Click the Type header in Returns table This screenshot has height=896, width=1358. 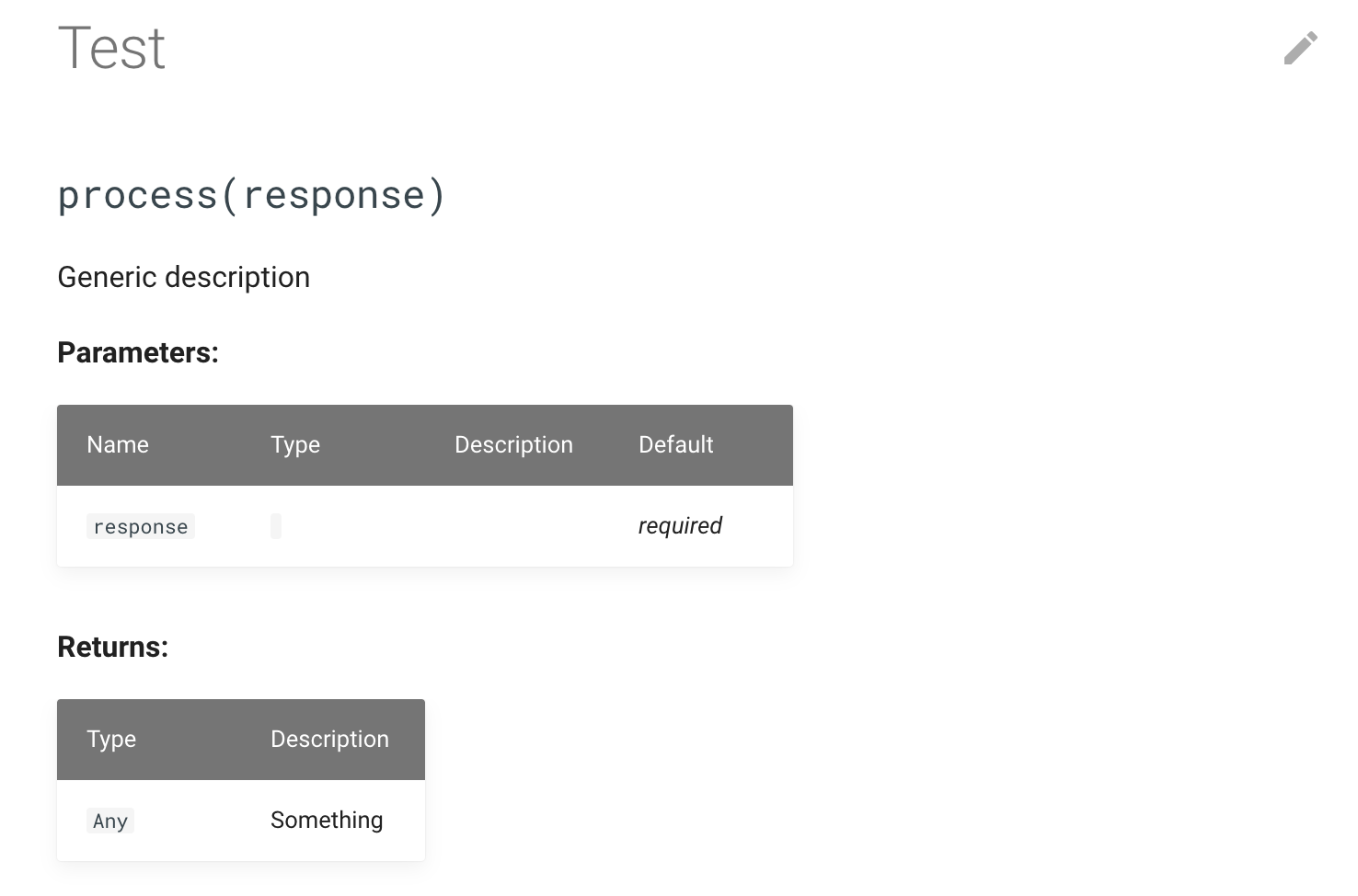[110, 739]
